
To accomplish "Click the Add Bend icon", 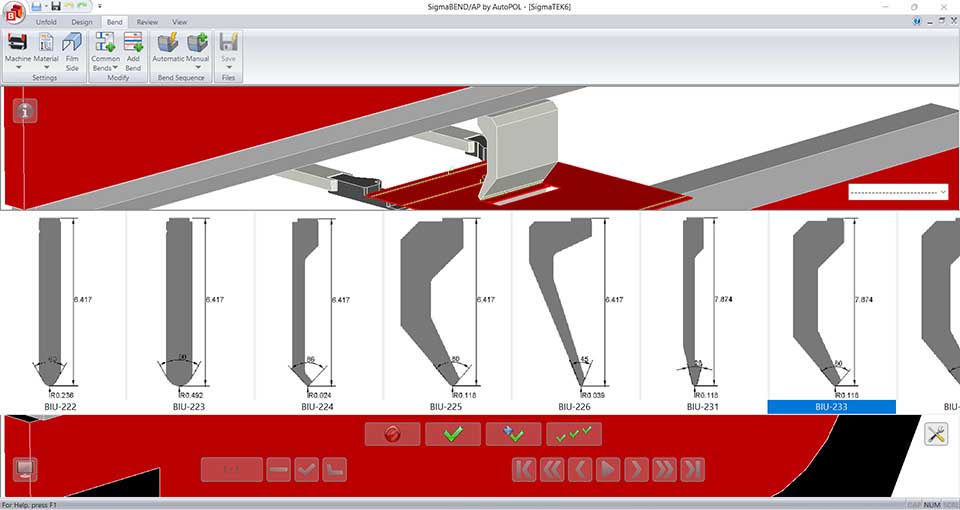I will (x=133, y=42).
